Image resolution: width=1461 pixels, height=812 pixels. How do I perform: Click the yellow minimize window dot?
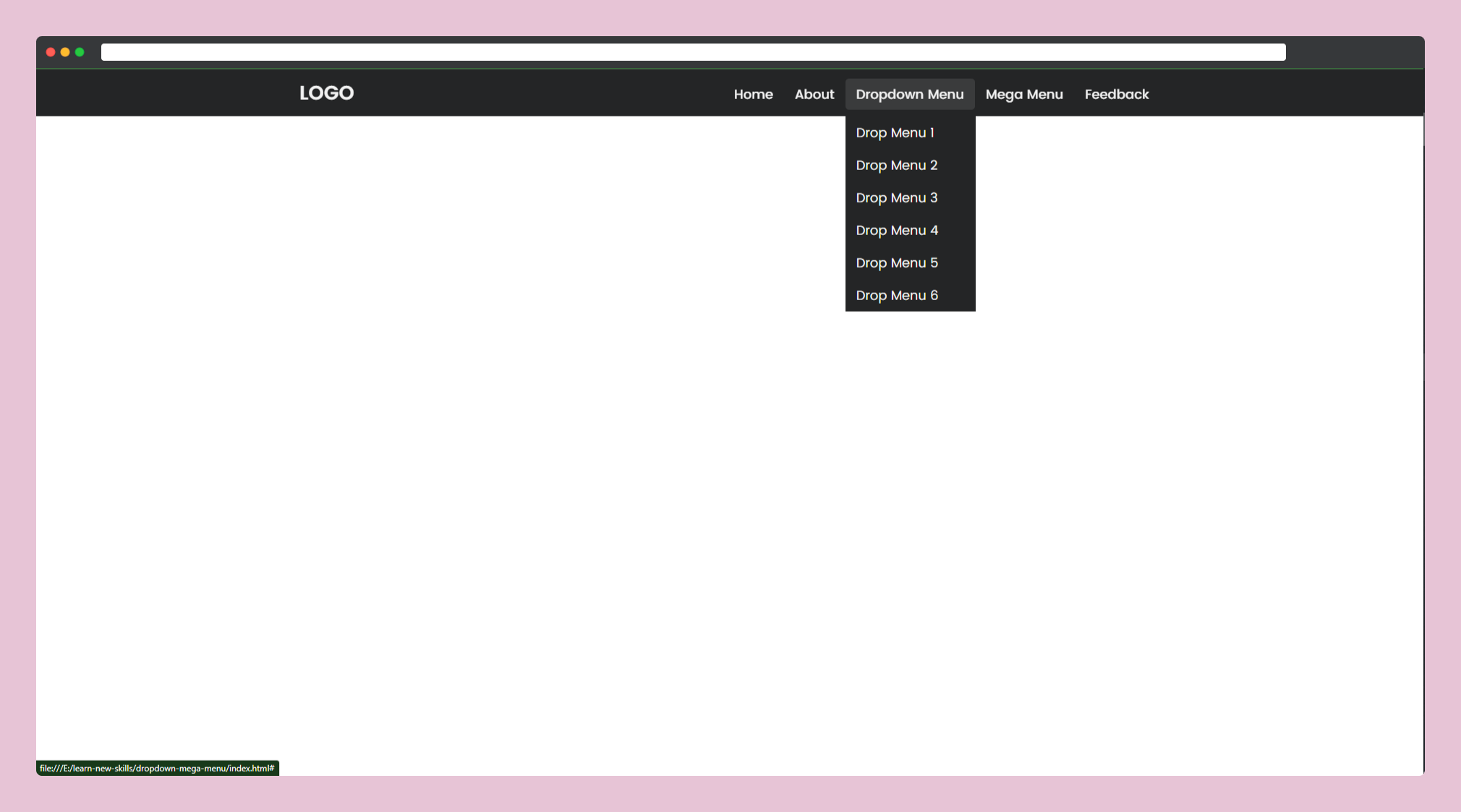65,52
